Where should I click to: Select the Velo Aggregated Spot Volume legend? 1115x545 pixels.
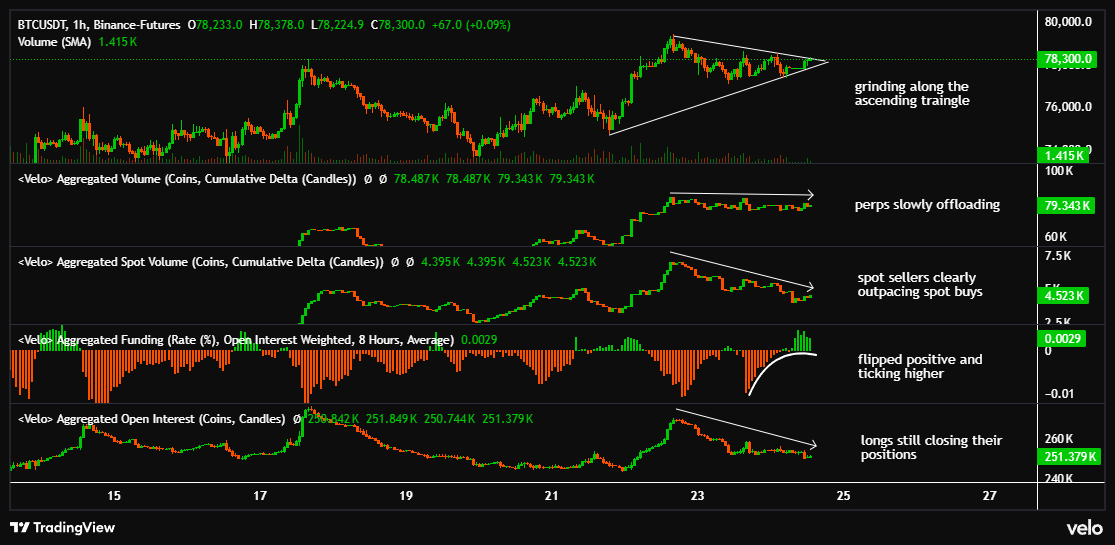200,262
